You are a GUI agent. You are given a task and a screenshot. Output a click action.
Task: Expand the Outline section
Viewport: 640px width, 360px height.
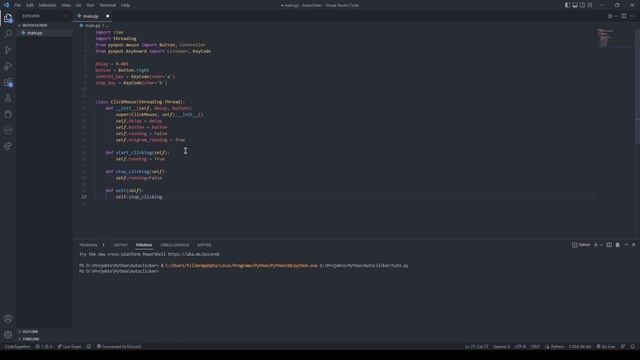(x=30, y=331)
